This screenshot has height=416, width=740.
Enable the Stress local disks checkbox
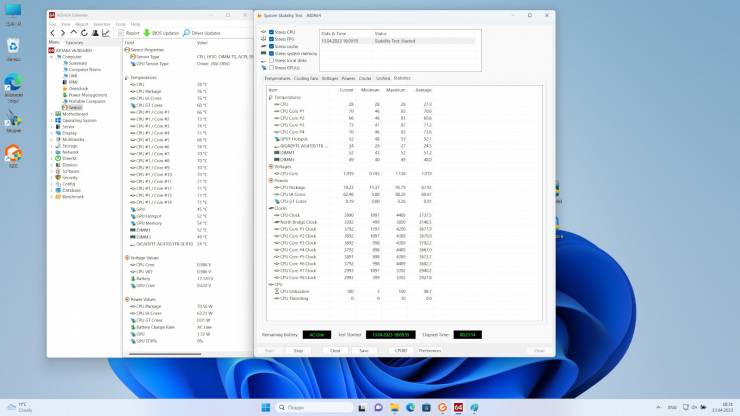(271, 60)
